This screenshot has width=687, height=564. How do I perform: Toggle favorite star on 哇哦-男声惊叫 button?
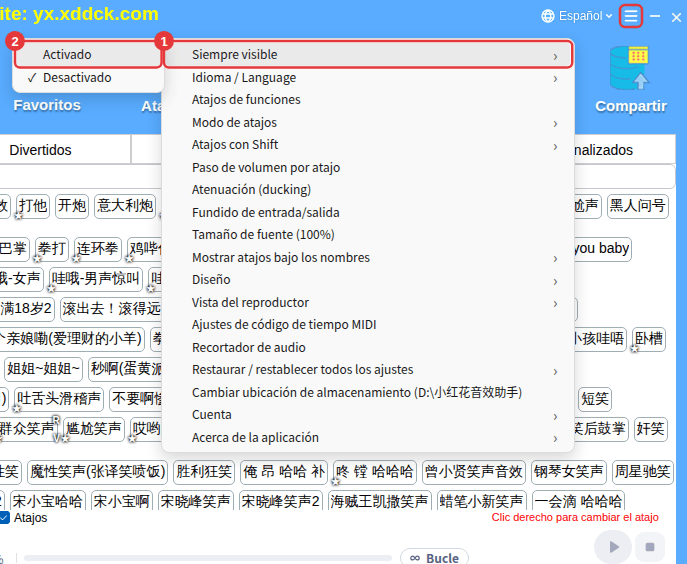point(52,288)
